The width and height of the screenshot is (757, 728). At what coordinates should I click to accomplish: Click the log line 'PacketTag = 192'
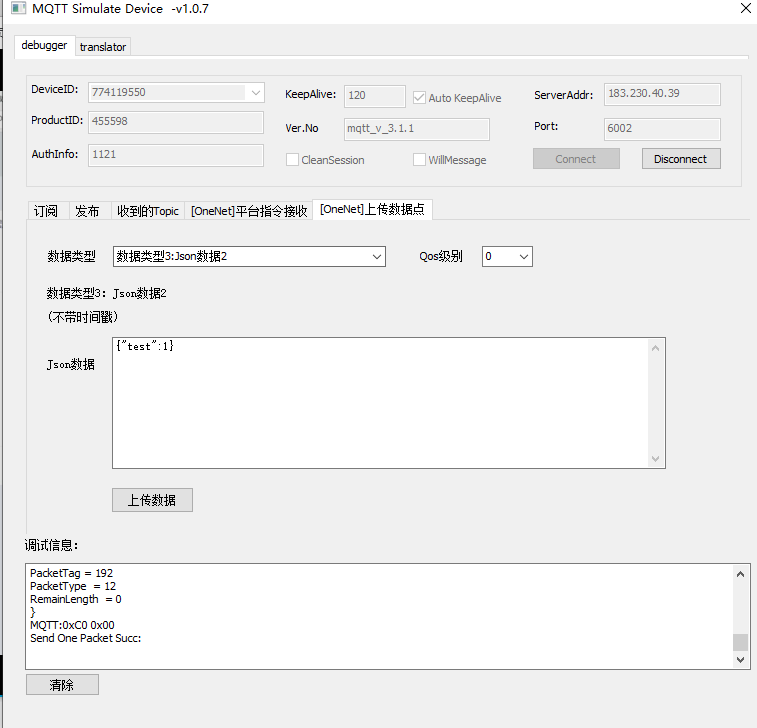tap(71, 573)
